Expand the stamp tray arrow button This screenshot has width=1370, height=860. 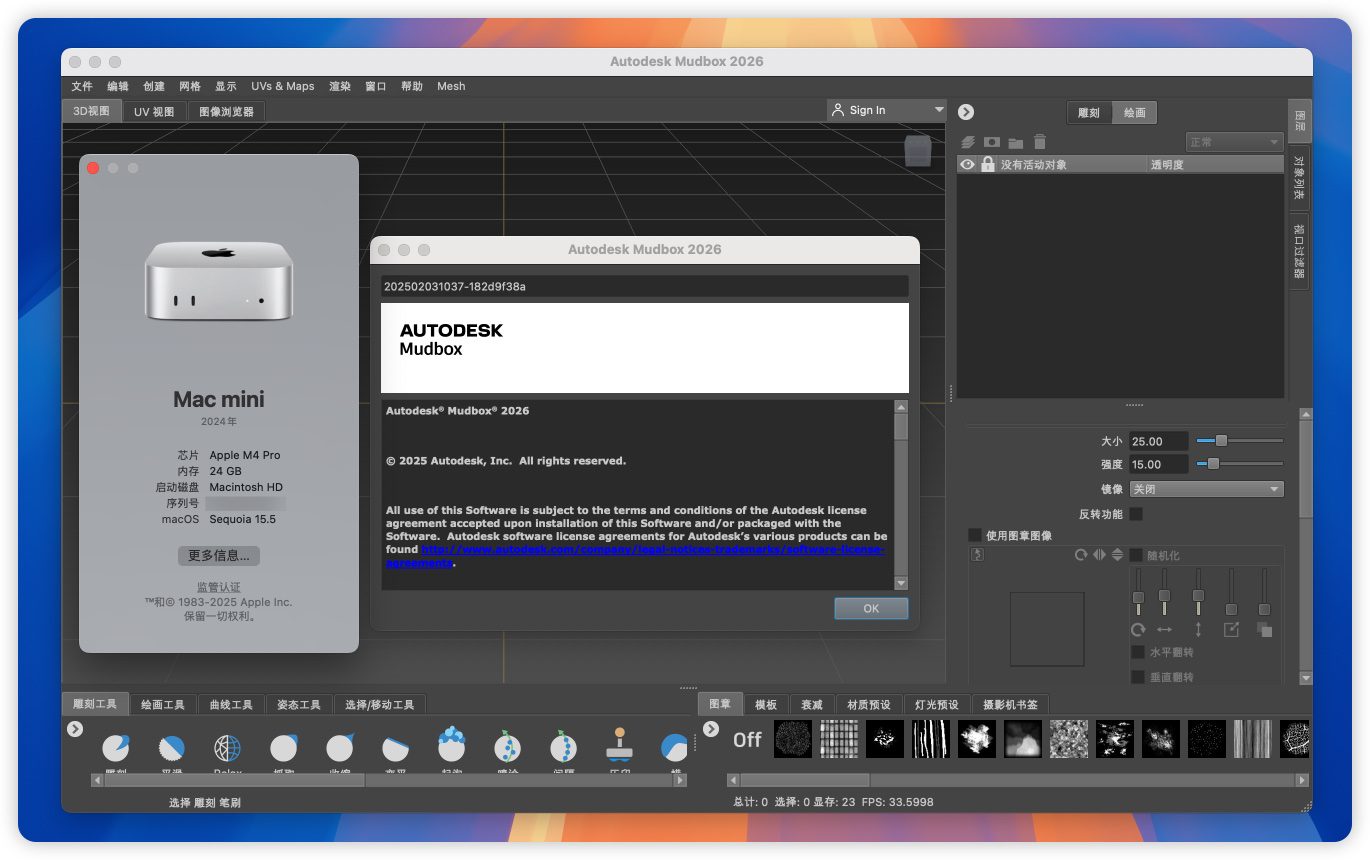point(711,729)
